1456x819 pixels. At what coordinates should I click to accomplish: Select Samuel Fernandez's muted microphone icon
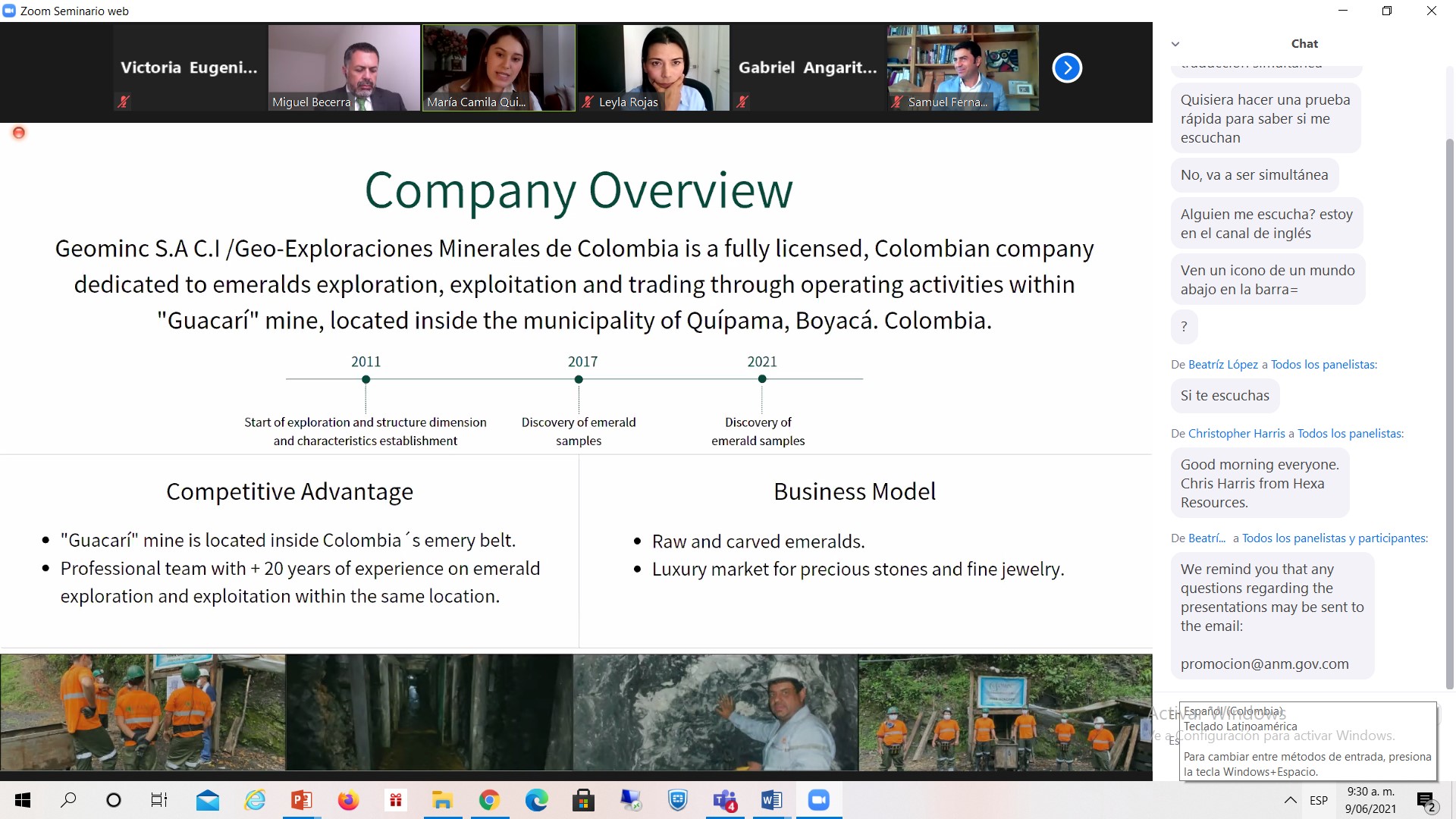point(897,102)
